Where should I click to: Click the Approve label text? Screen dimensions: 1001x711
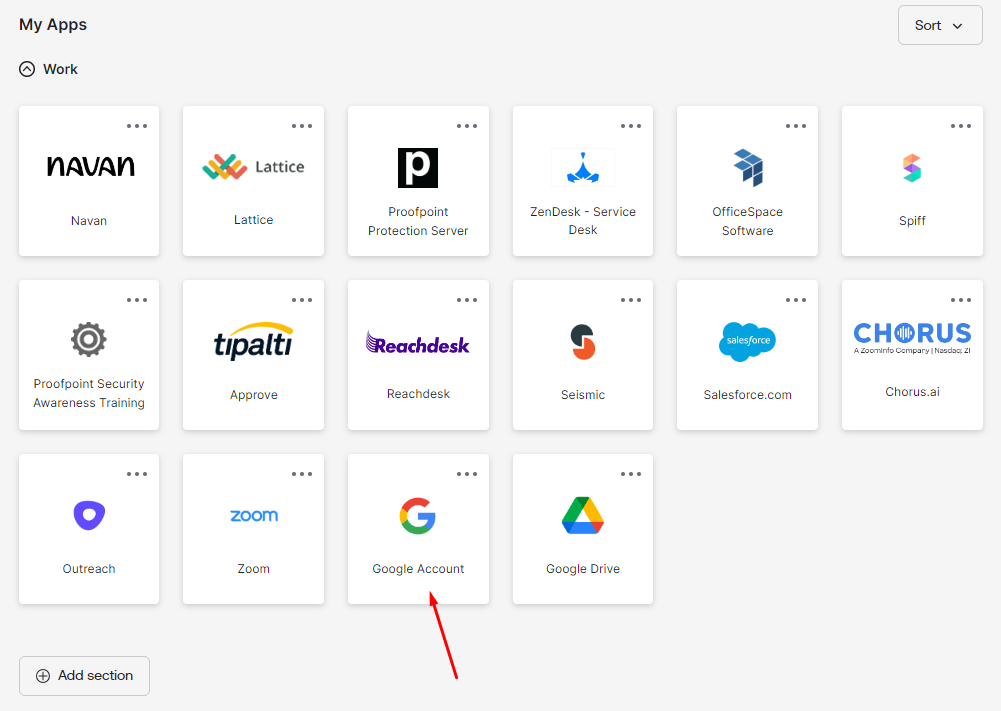click(253, 395)
